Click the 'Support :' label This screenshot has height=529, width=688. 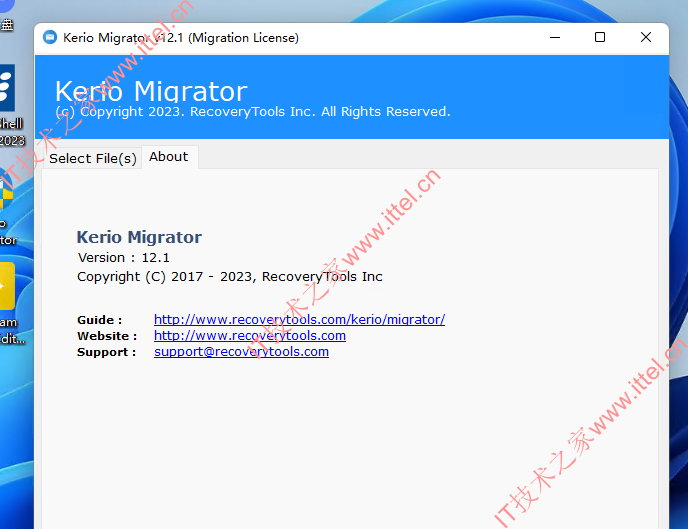(x=107, y=352)
